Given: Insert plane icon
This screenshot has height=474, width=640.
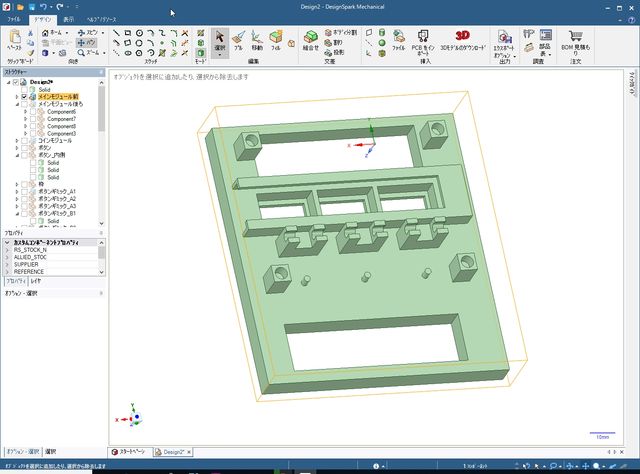Looking at the screenshot, I should (x=369, y=33).
